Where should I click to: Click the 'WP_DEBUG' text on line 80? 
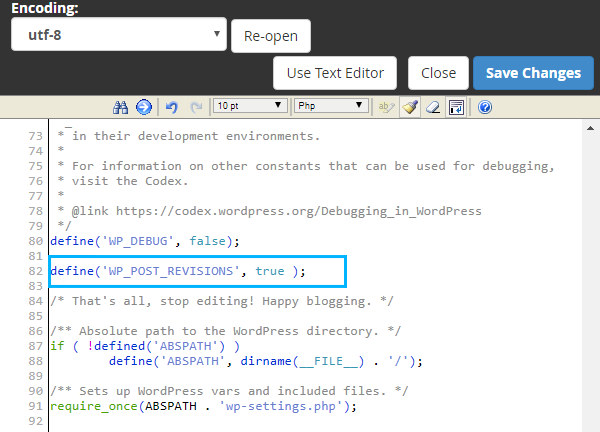138,241
